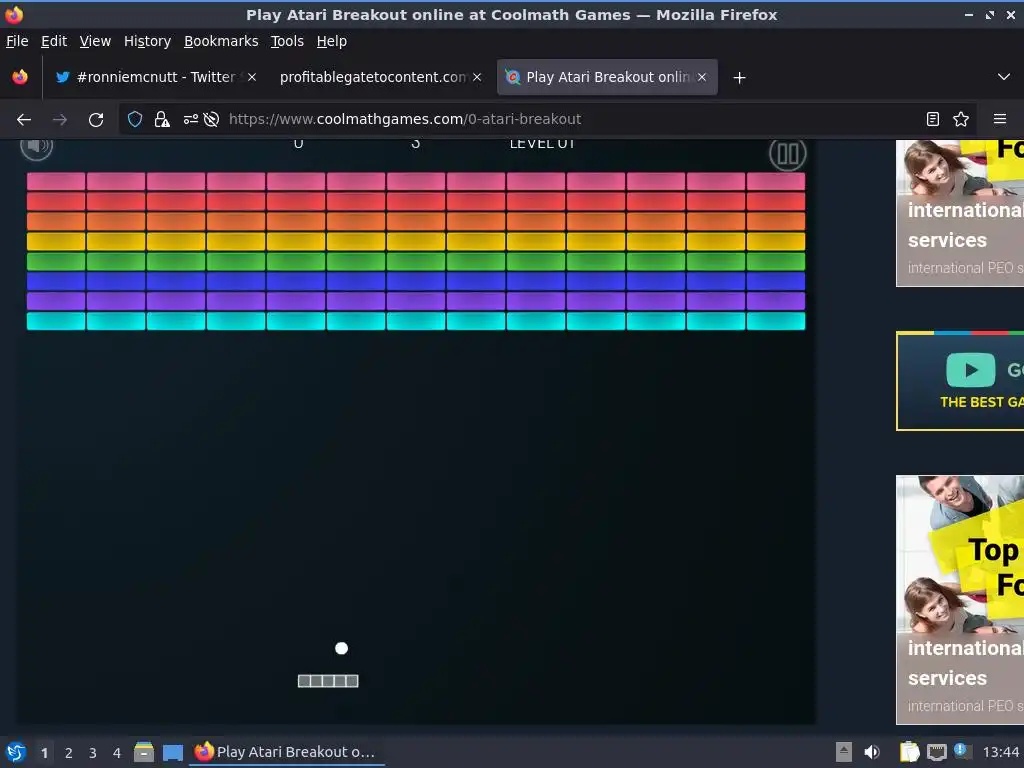The width and height of the screenshot is (1024, 768).
Task: Go forward to the next page
Action: tap(59, 120)
